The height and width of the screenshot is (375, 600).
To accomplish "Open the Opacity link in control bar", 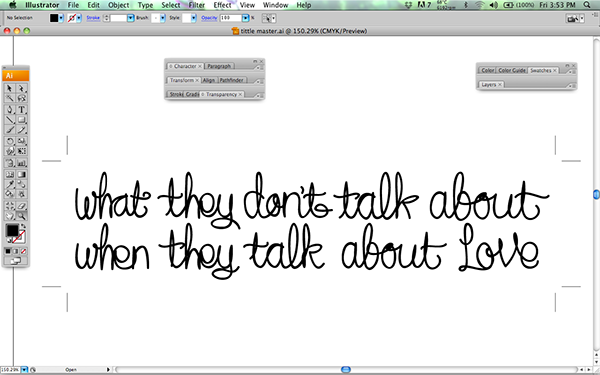I will 209,18.
